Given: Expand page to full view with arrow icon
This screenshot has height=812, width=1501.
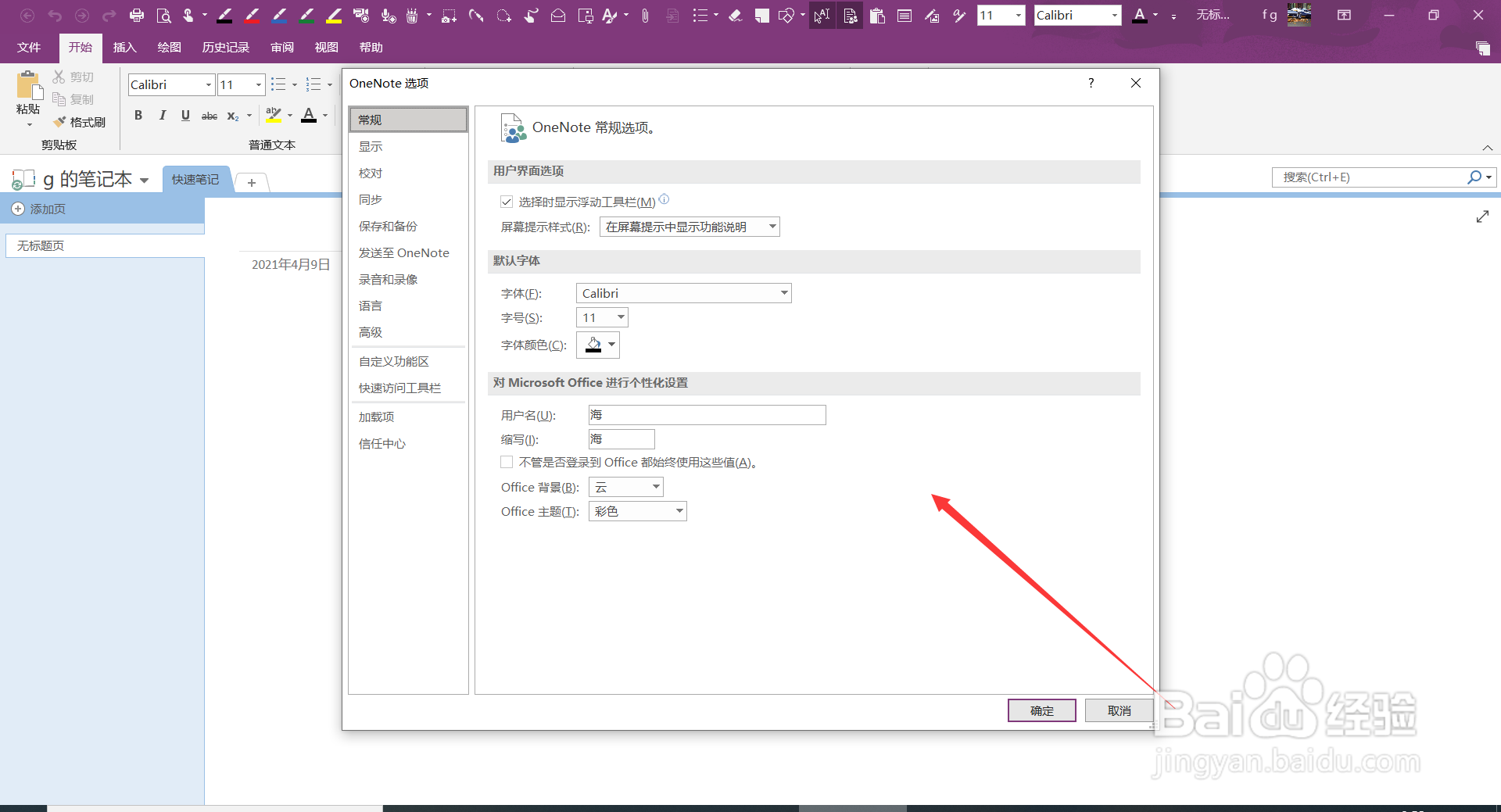Looking at the screenshot, I should coord(1482,216).
